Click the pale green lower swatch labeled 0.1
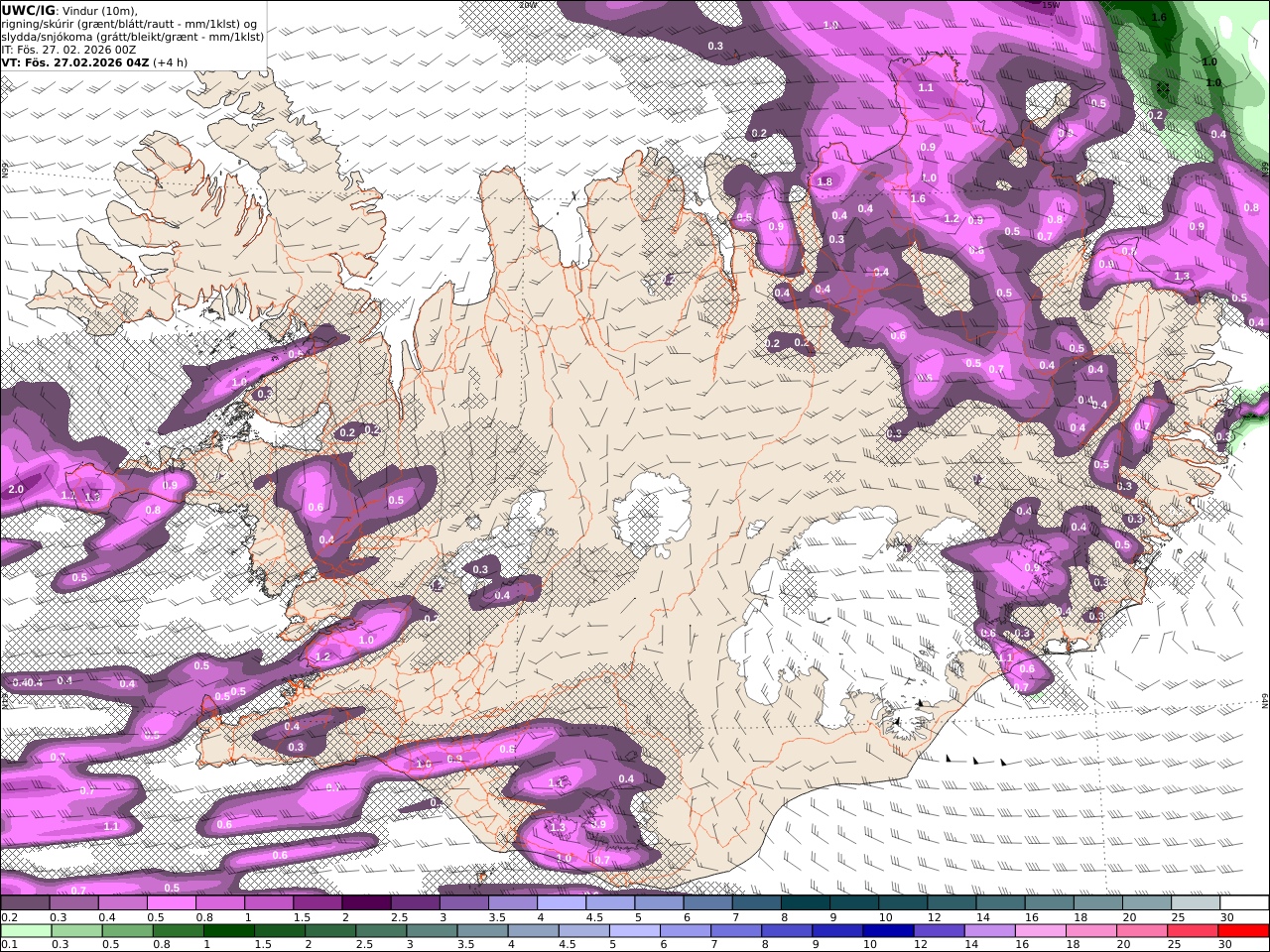Screen dimensions: 1270x952 [26, 931]
